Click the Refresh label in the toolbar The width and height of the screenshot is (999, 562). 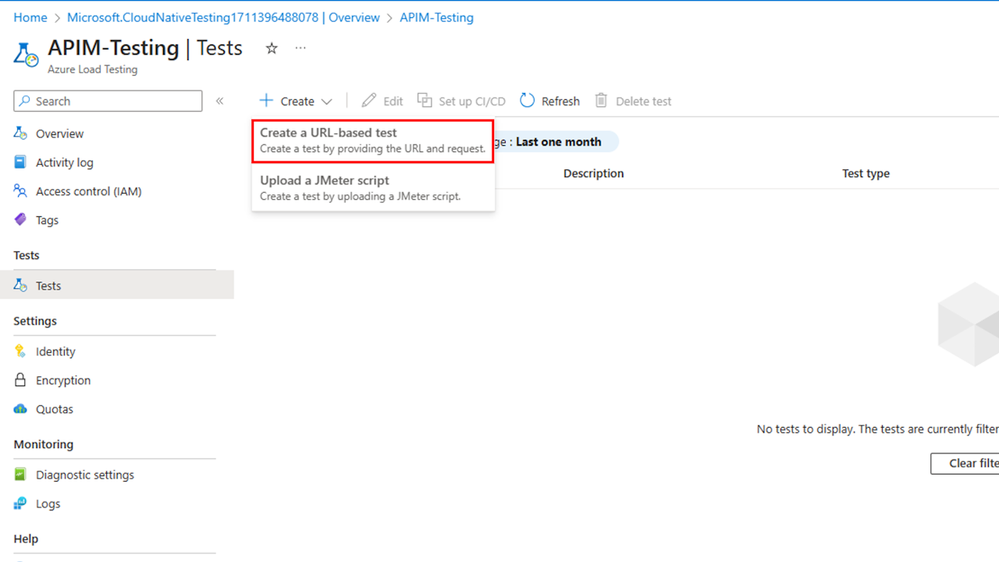tap(561, 101)
